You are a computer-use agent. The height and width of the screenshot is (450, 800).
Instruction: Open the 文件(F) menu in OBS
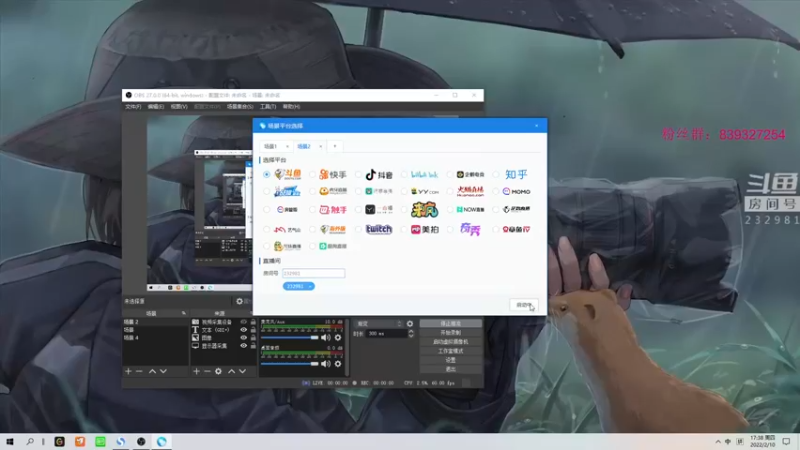tap(133, 107)
